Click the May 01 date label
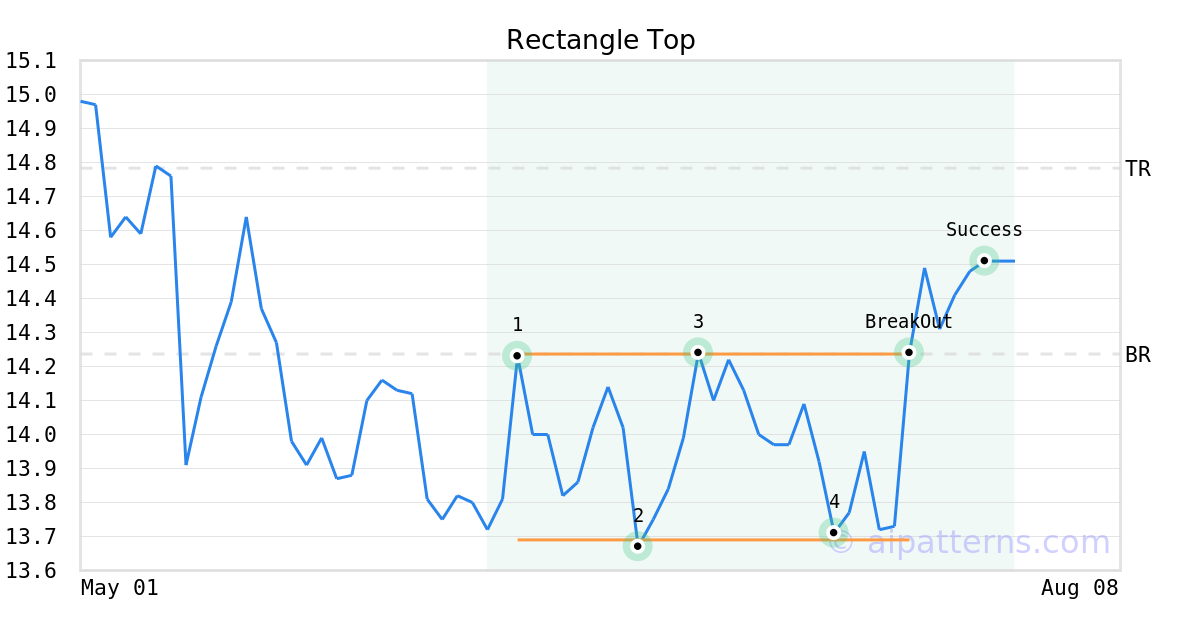 119,588
